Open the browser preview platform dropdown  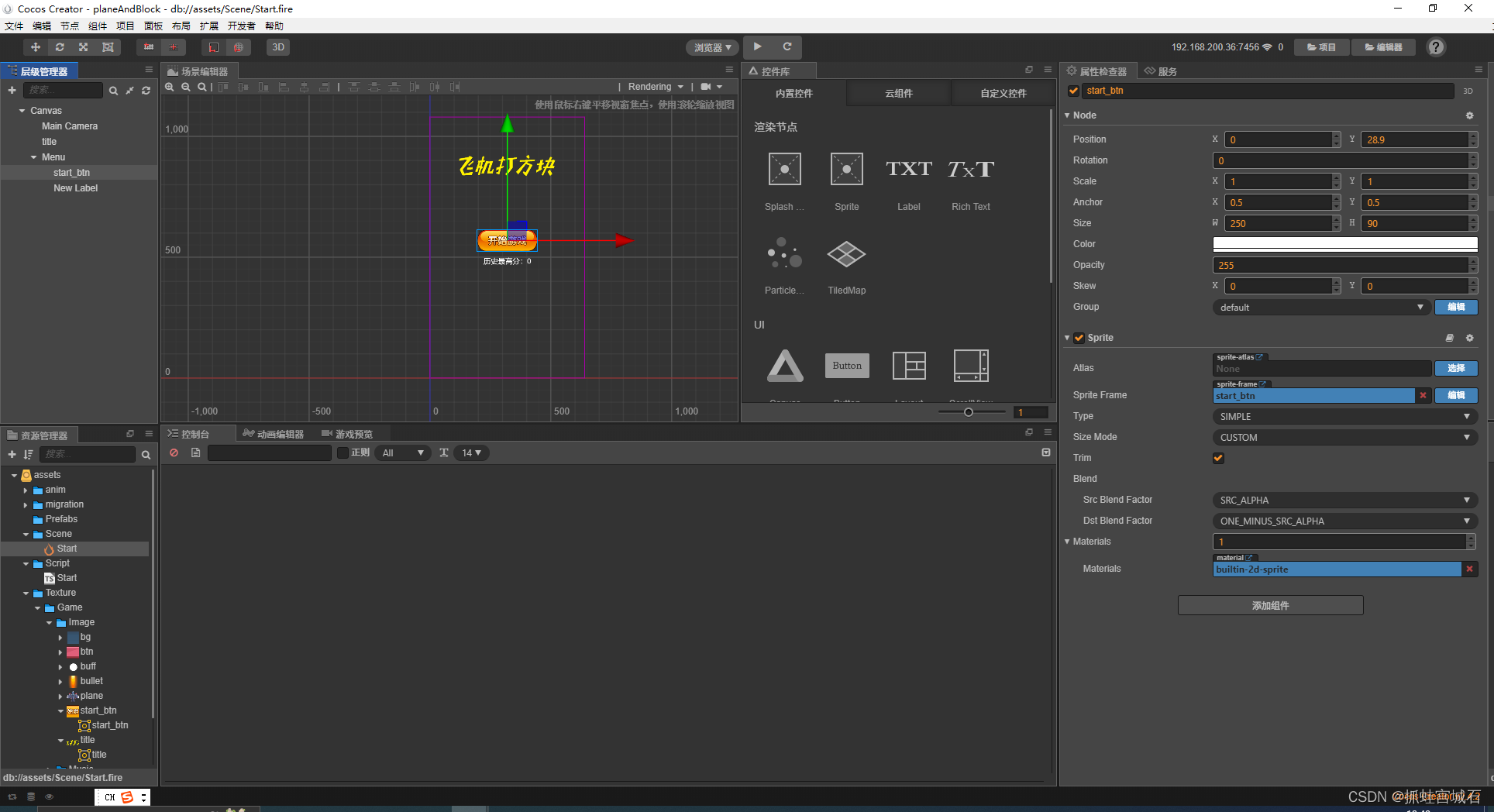[x=713, y=47]
